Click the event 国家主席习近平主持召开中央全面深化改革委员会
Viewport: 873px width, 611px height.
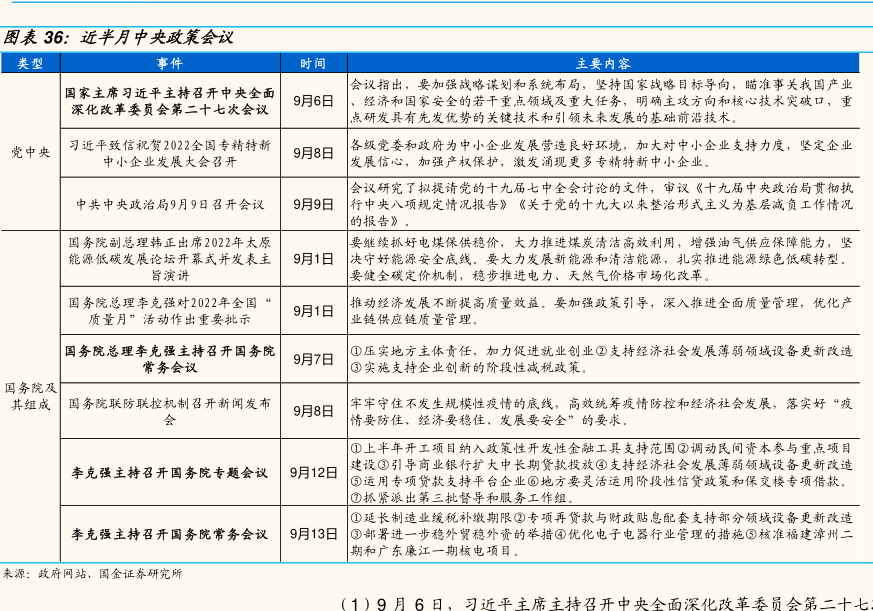(x=170, y=101)
